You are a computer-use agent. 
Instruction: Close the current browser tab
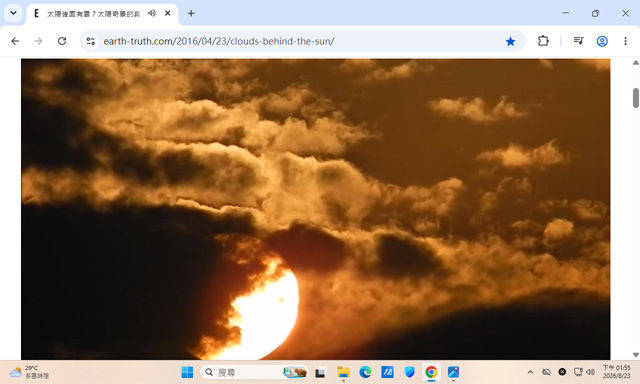[167, 13]
